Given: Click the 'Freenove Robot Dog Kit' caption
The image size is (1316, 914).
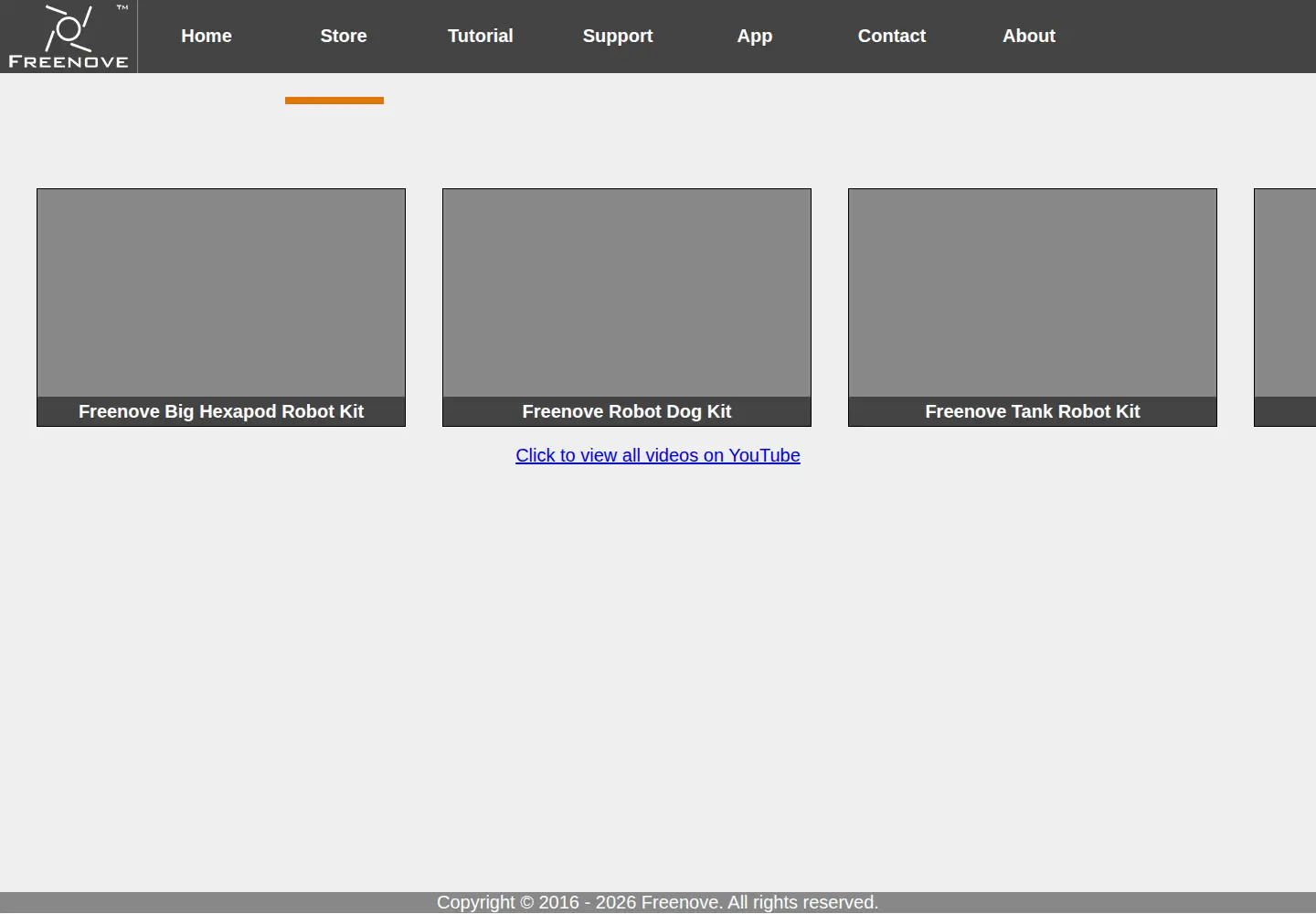Looking at the screenshot, I should pyautogui.click(x=627, y=411).
